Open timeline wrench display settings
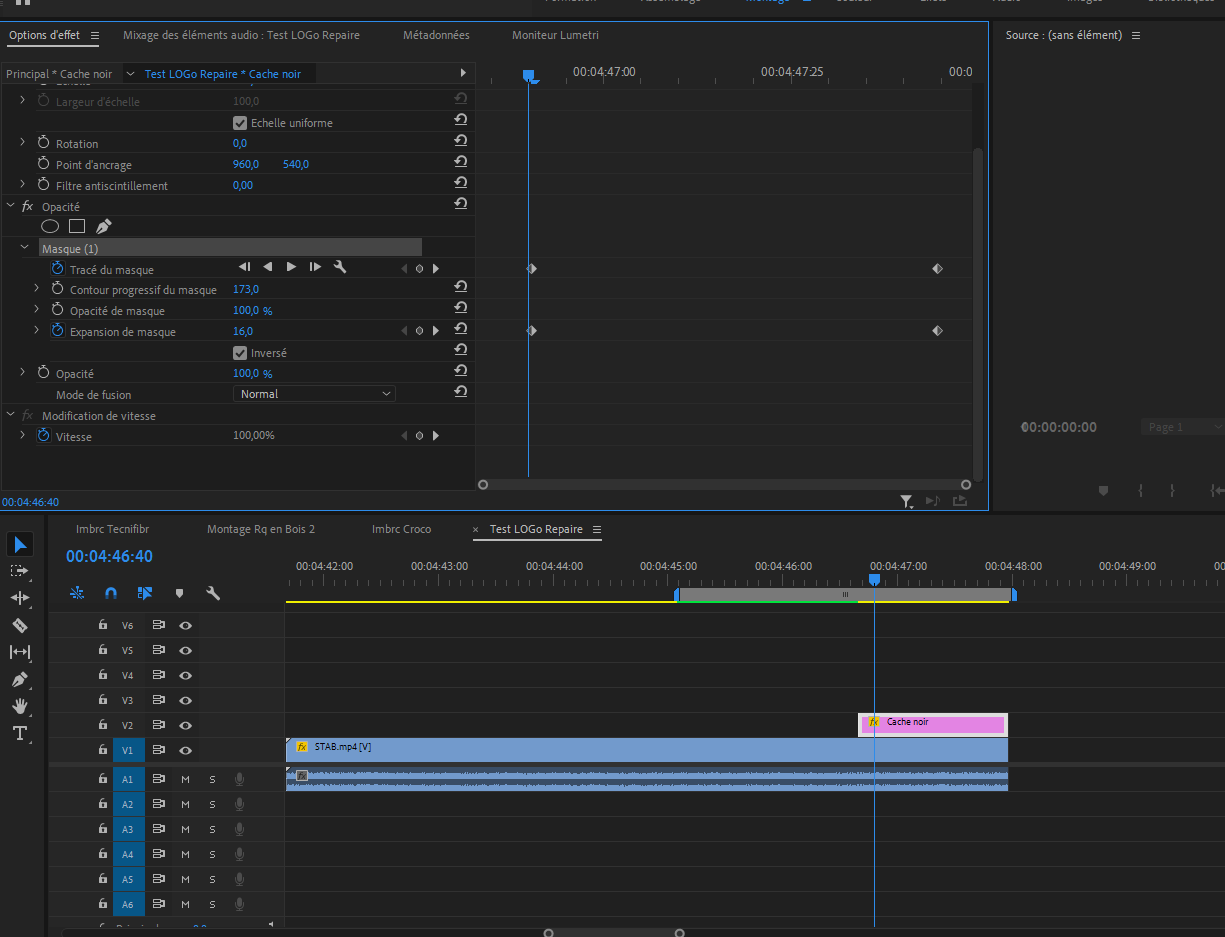 pos(213,593)
